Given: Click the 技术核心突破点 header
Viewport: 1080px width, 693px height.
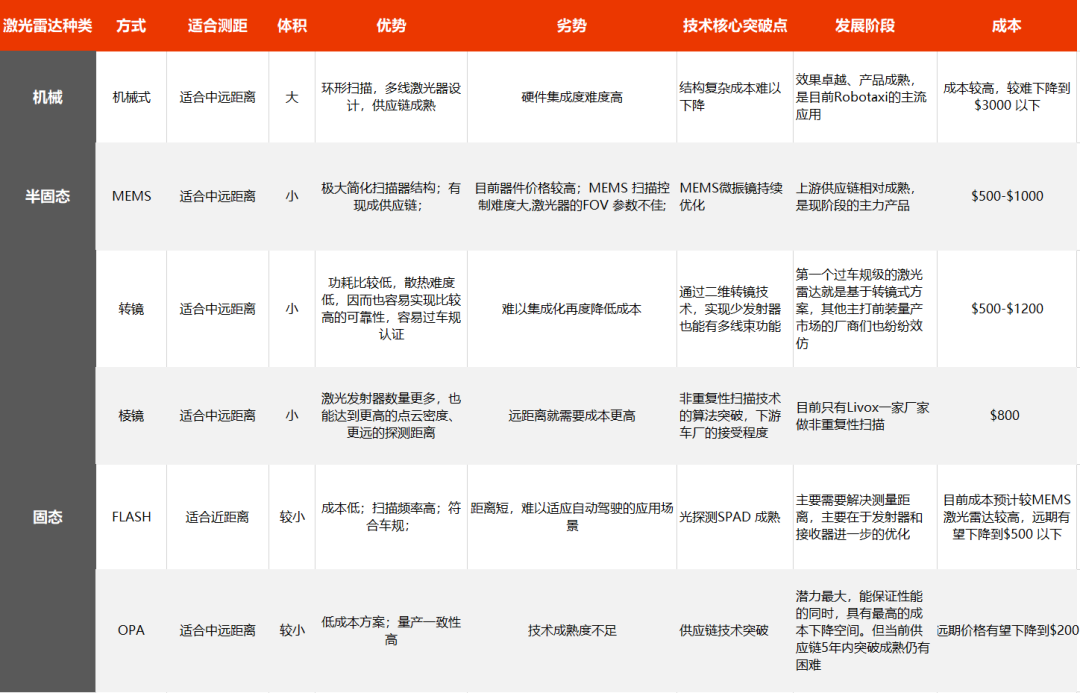Looking at the screenshot, I should coord(735,25).
